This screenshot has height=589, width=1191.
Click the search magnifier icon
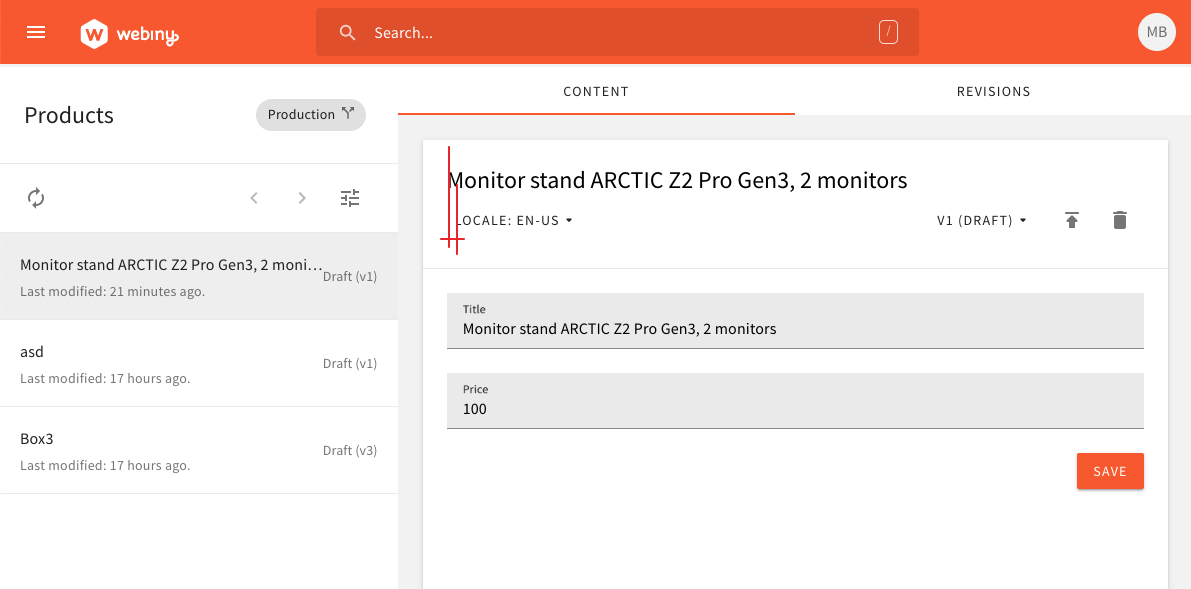(x=347, y=33)
